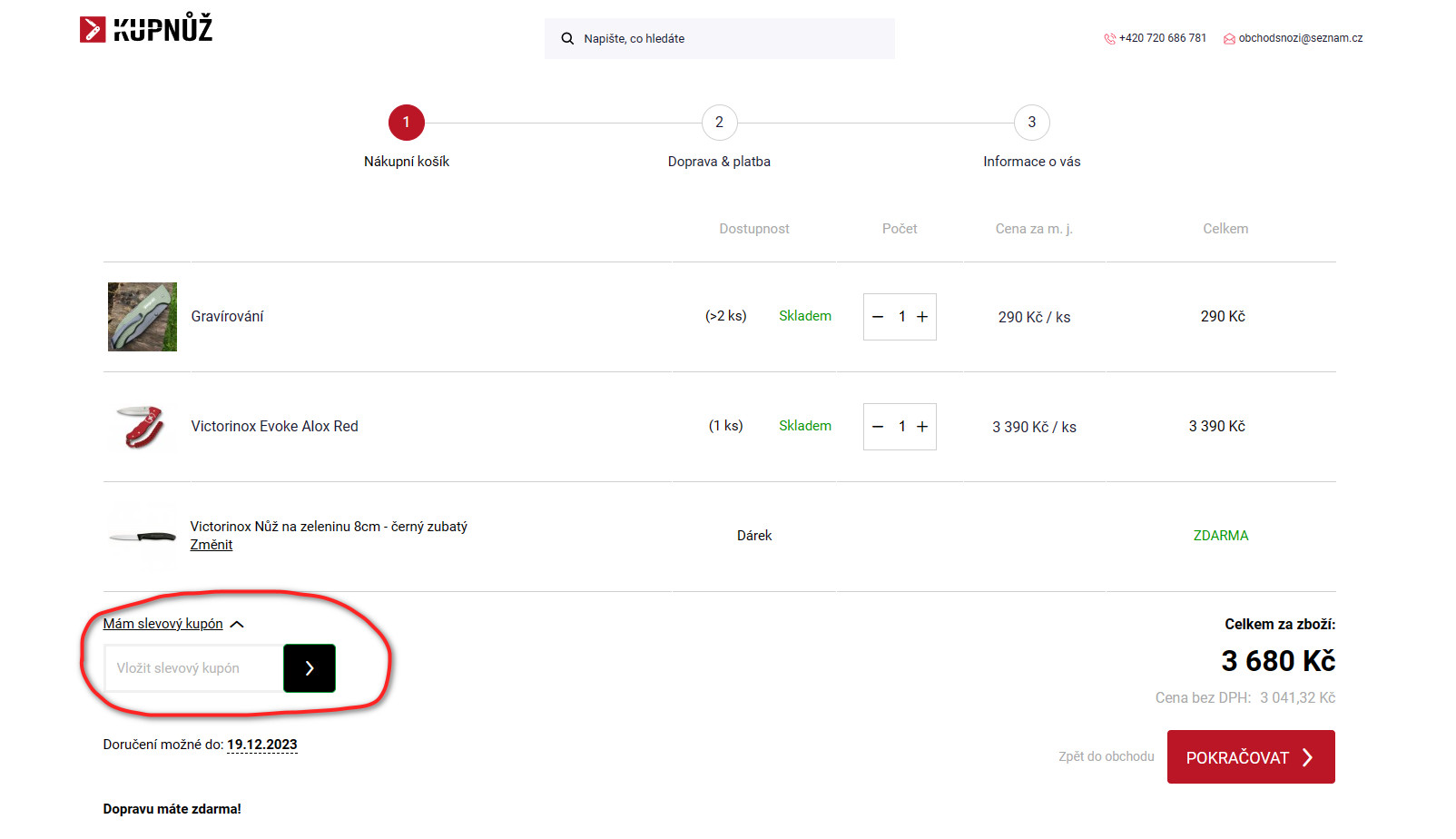Decrease quantity of Victorinox Evoke Alox Red
Viewport: 1456px width, 839px height.
878,427
